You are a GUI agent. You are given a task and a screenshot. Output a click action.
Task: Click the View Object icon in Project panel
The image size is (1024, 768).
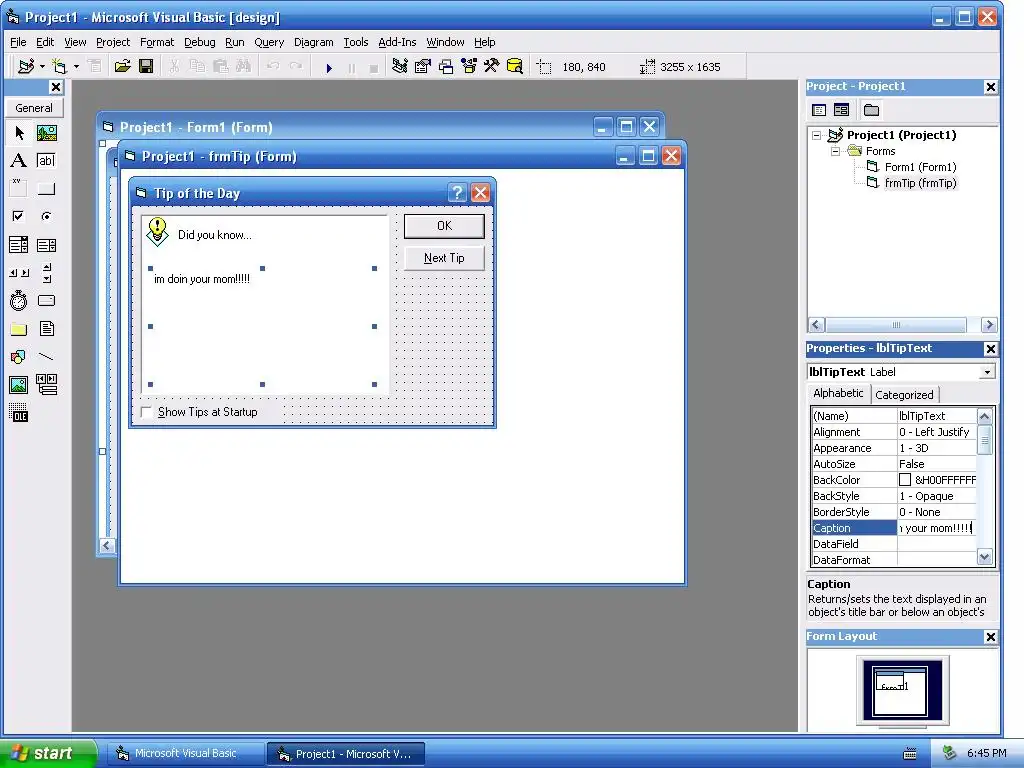[x=841, y=110]
